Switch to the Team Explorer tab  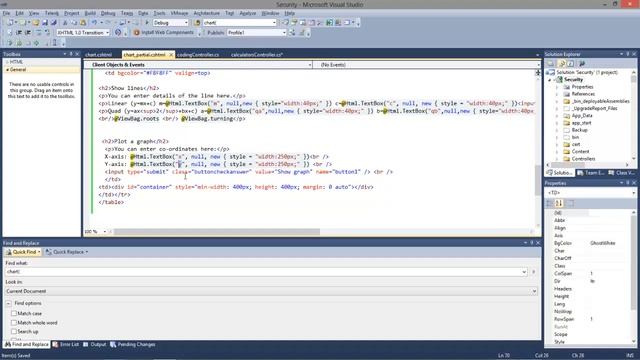[x=591, y=173]
